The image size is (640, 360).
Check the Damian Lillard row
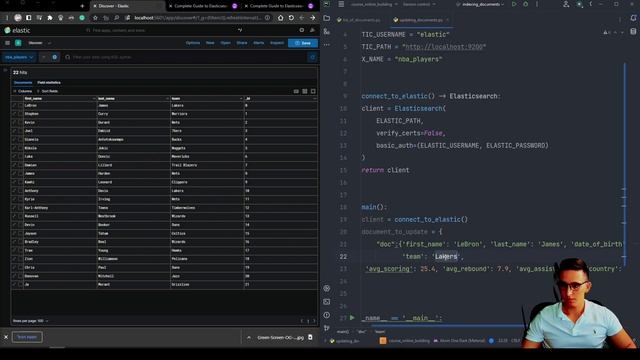tap(20, 165)
